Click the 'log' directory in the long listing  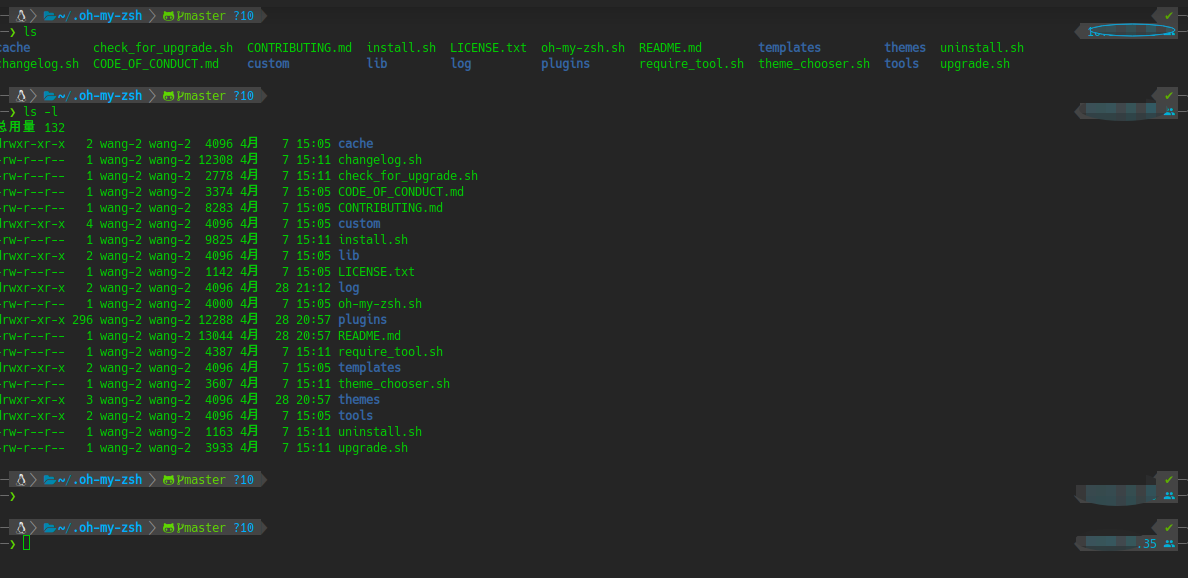(349, 288)
